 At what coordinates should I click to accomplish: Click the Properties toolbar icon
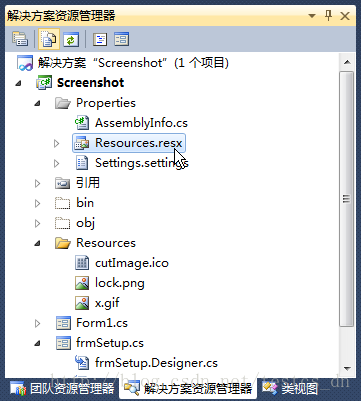(20, 39)
